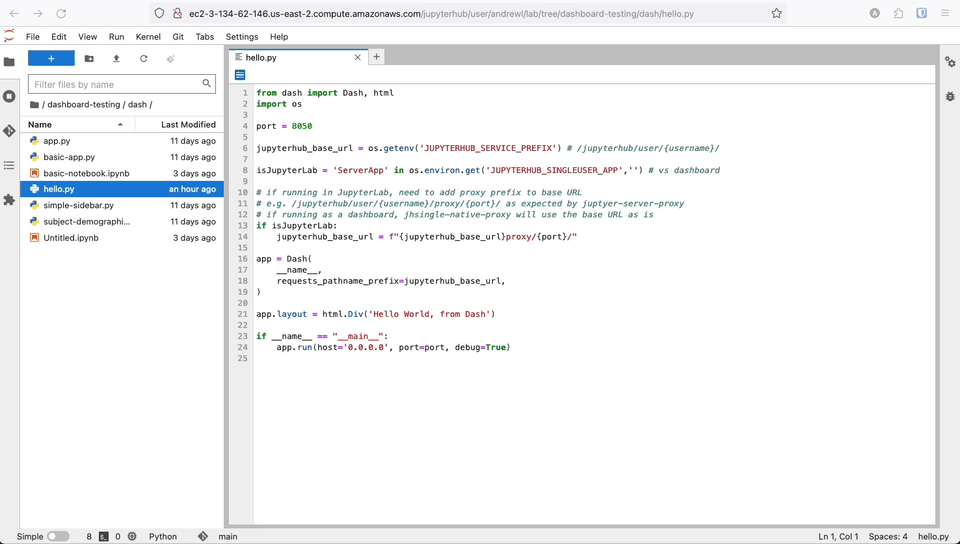This screenshot has height=544, width=960.
Task: Open basic-notebook.ipynb in file list
Action: (x=86, y=173)
